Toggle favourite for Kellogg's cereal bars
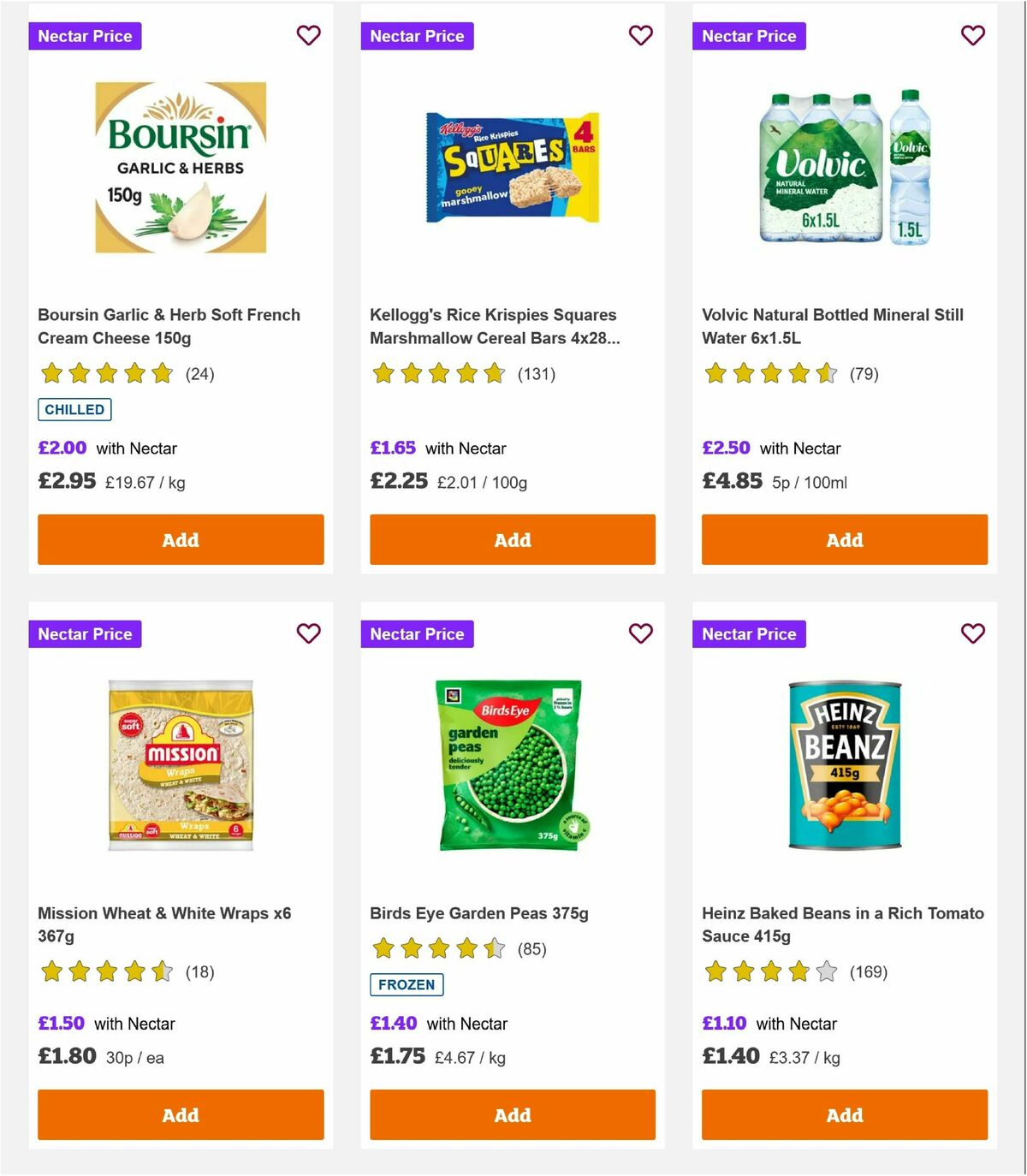 point(641,36)
